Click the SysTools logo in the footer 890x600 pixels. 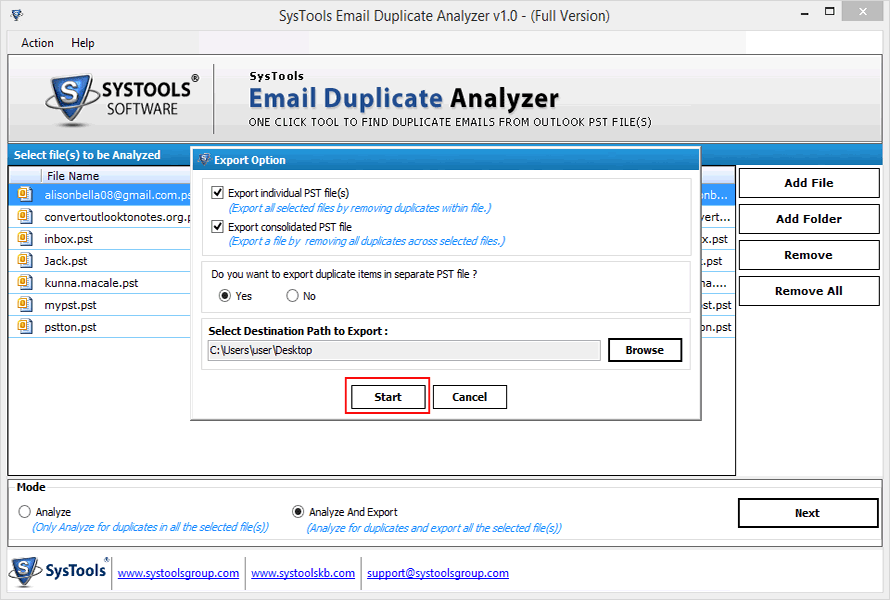click(x=58, y=571)
